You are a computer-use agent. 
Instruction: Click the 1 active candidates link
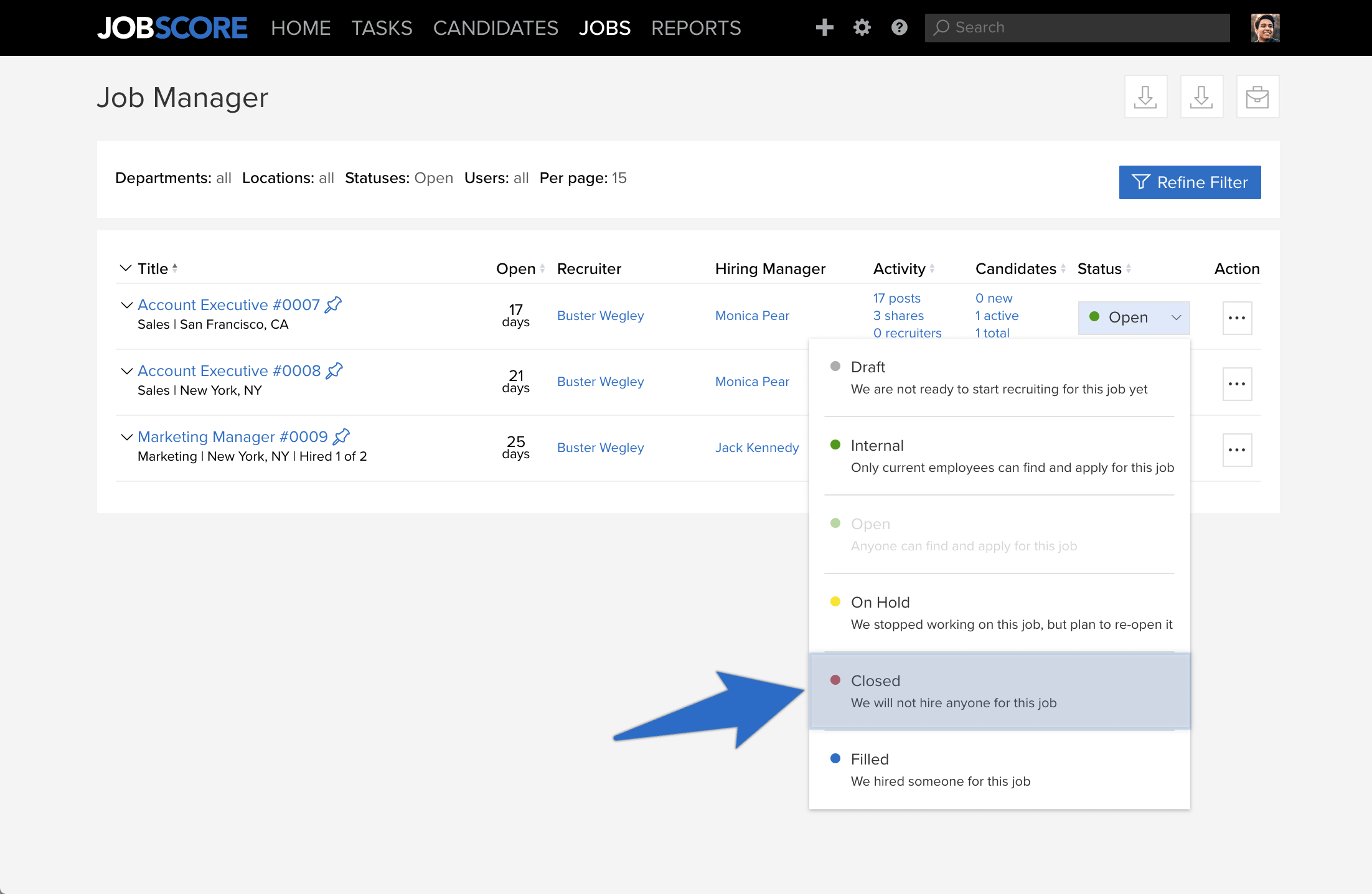coord(997,316)
